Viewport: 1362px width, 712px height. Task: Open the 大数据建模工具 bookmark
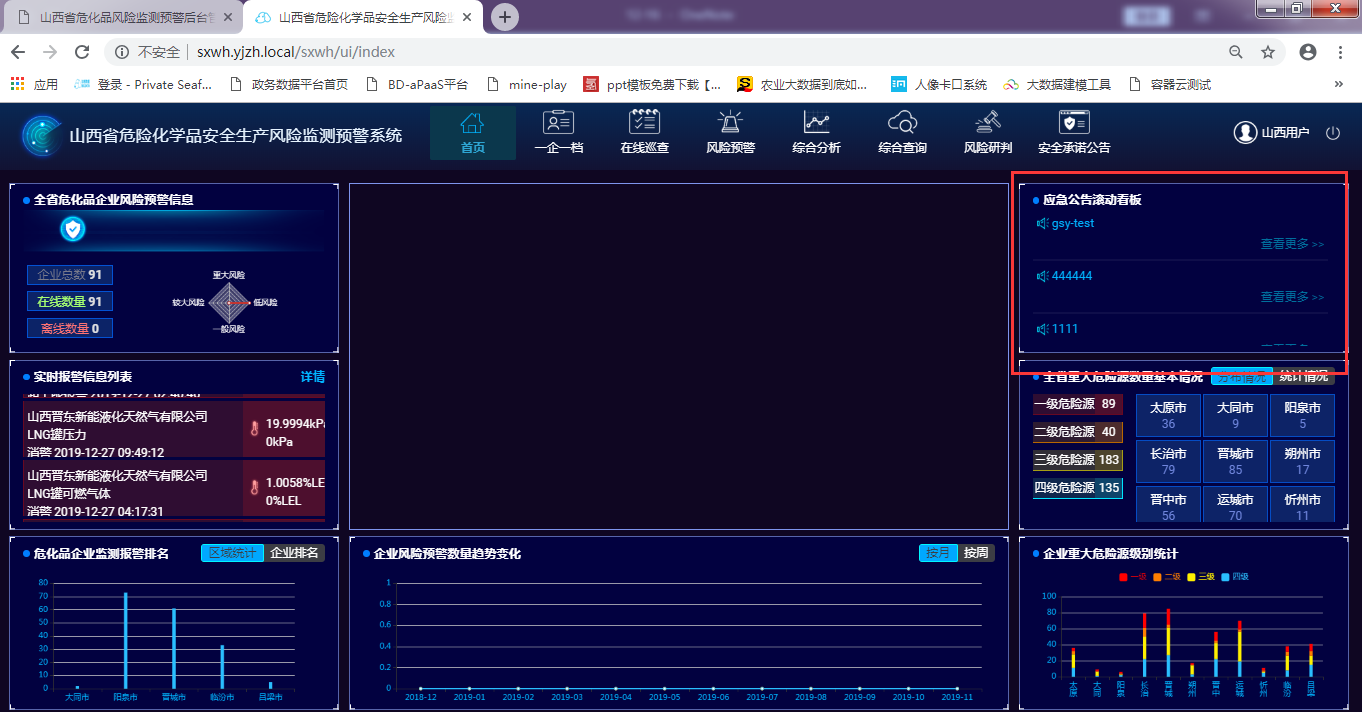tap(1058, 85)
